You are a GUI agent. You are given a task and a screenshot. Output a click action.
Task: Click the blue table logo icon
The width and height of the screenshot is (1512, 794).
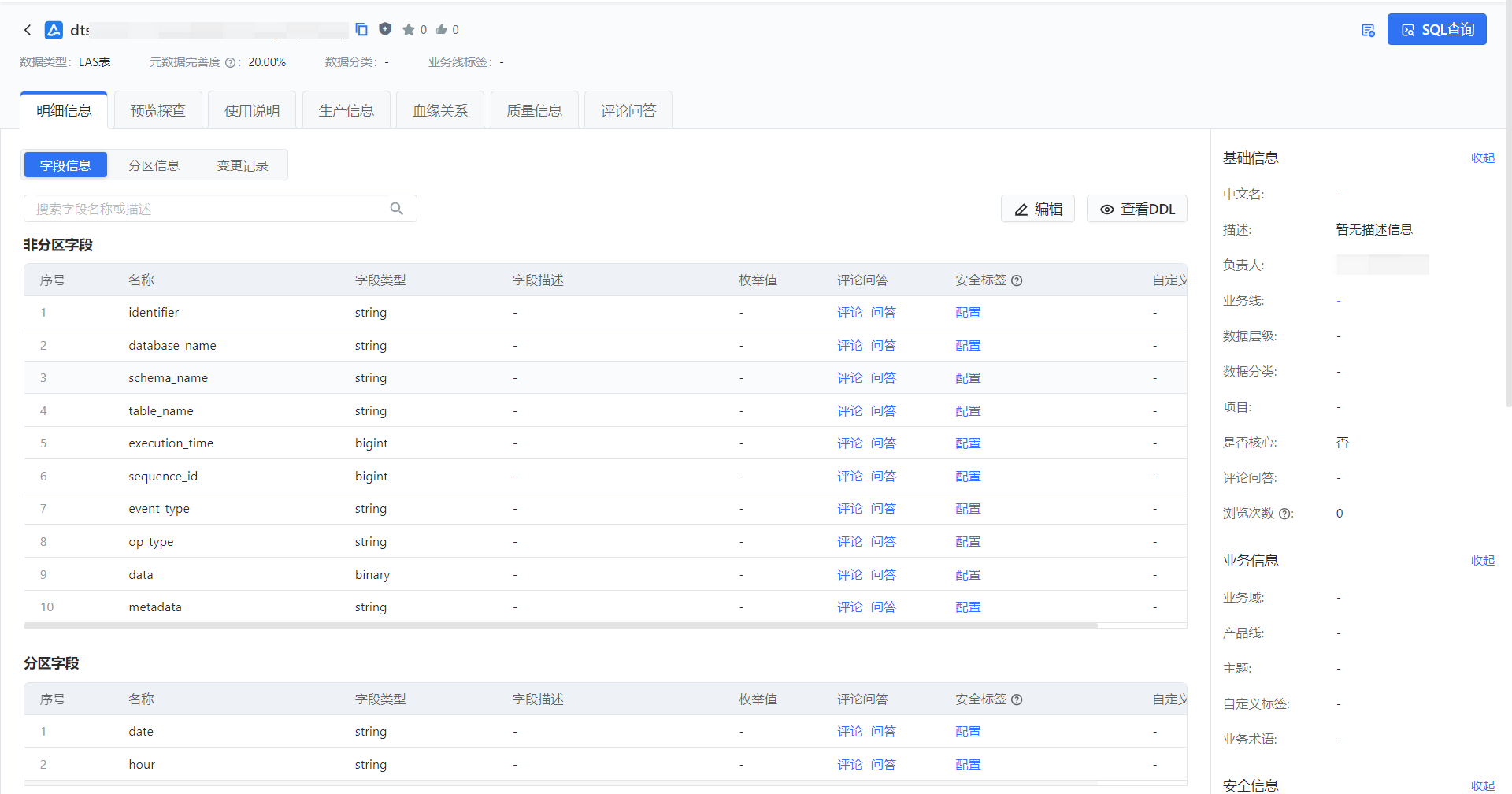tap(54, 30)
